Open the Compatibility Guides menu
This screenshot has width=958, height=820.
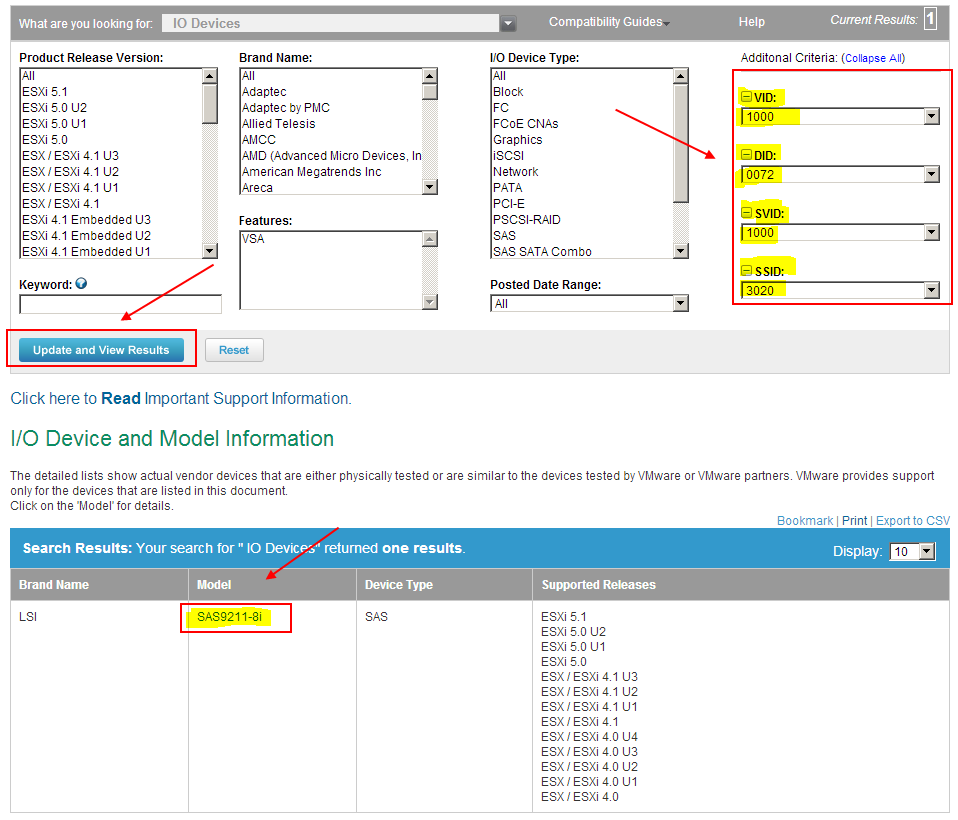click(609, 22)
